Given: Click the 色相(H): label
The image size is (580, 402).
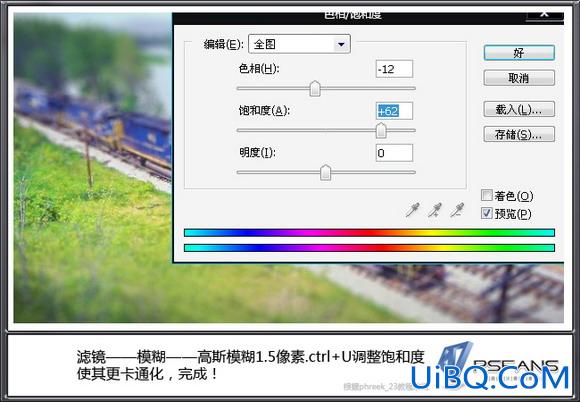Looking at the screenshot, I should tap(259, 68).
